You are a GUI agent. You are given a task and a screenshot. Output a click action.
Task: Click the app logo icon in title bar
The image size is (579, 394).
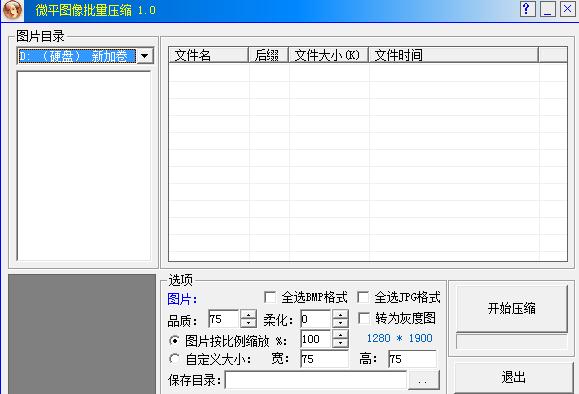click(13, 10)
